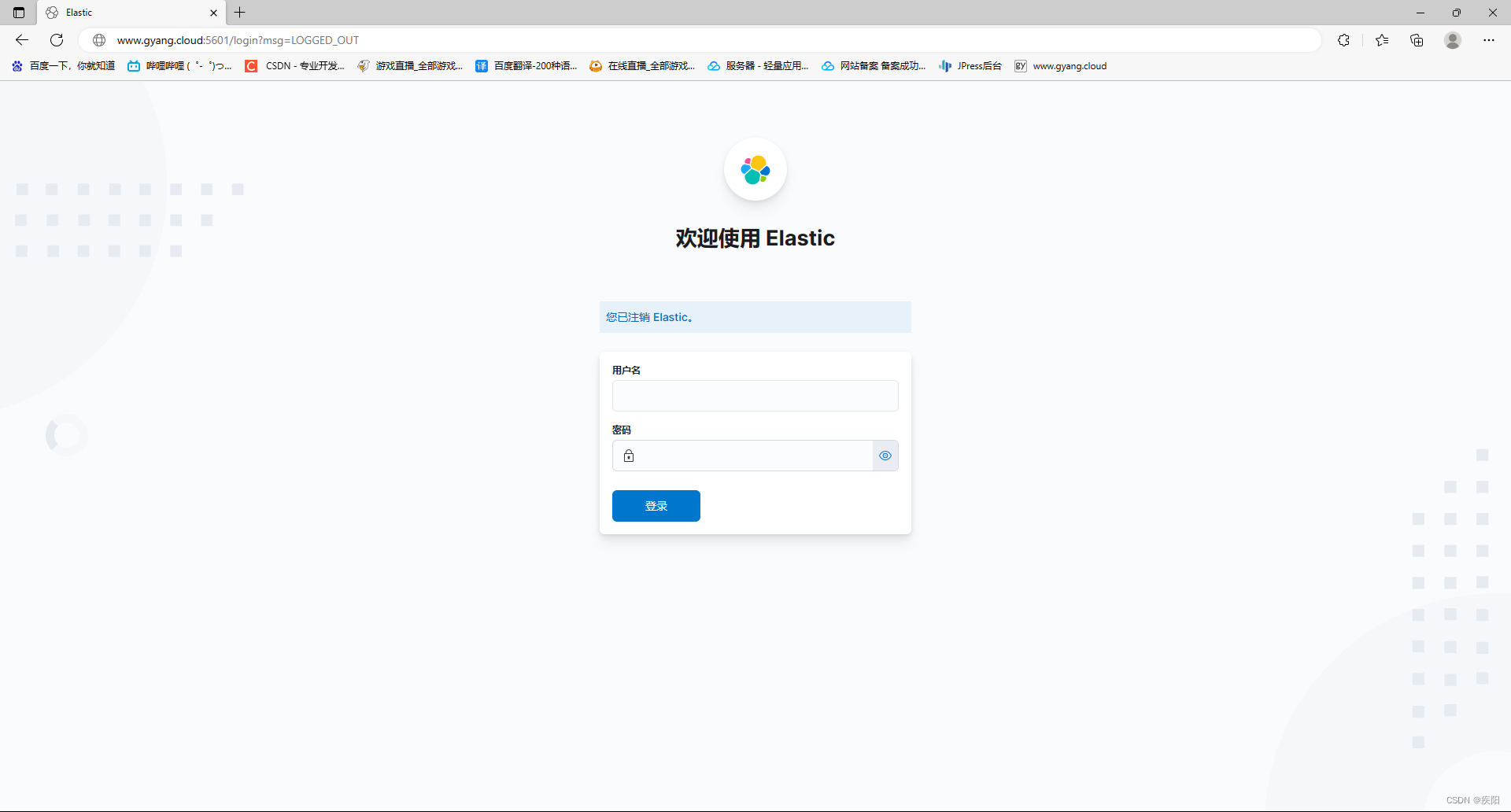The height and width of the screenshot is (812, 1511).
Task: Click the favorites star icon
Action: coord(1382,39)
